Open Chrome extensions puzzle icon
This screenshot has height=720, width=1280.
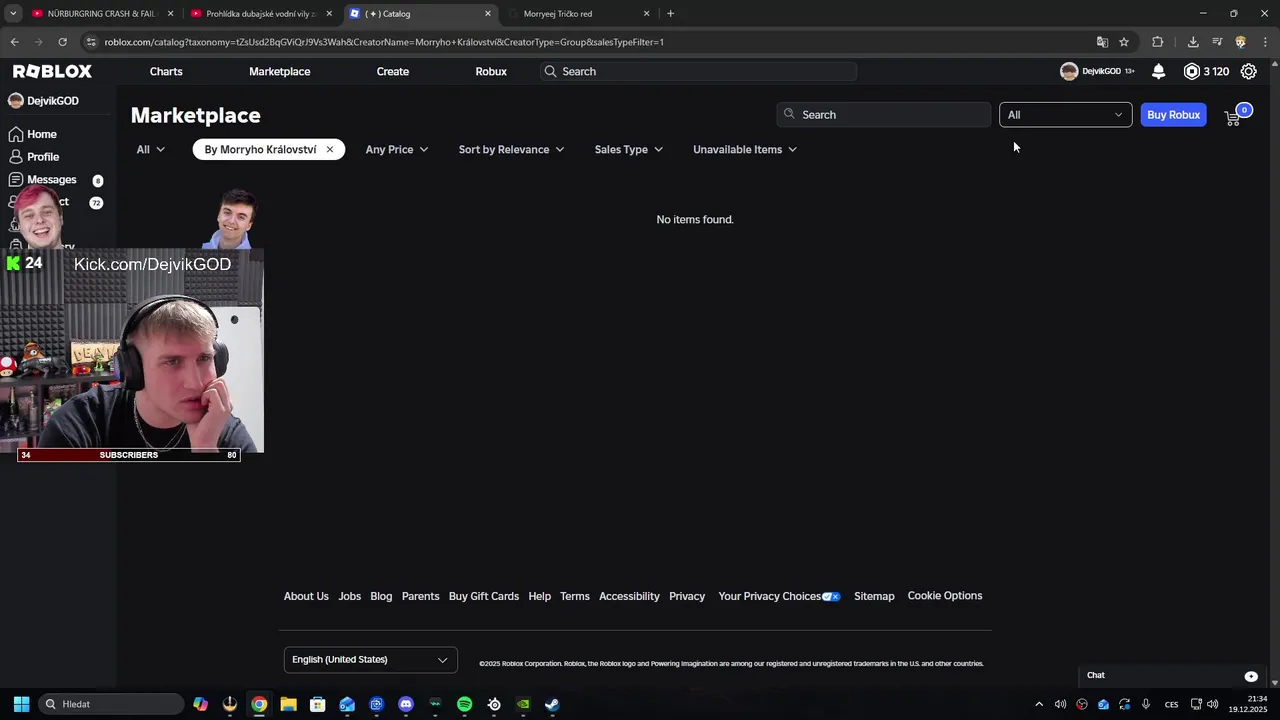(x=1158, y=42)
